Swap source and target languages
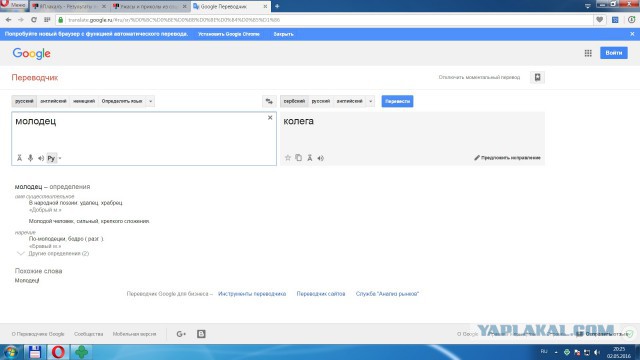640x360 pixels. tap(269, 101)
